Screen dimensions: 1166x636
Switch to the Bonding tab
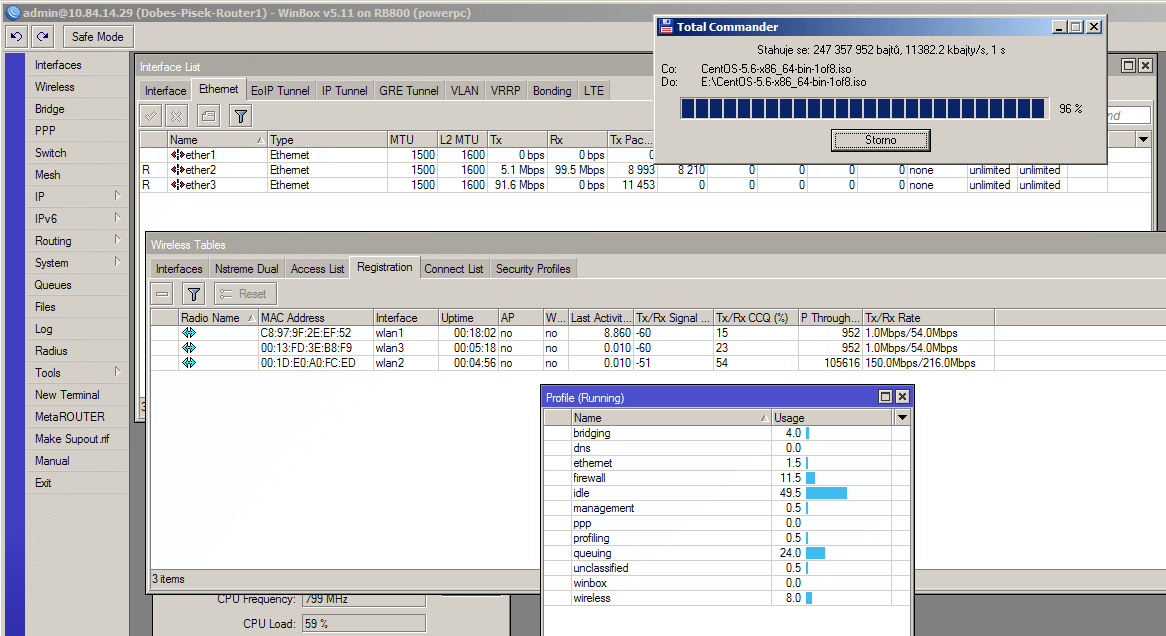click(552, 91)
